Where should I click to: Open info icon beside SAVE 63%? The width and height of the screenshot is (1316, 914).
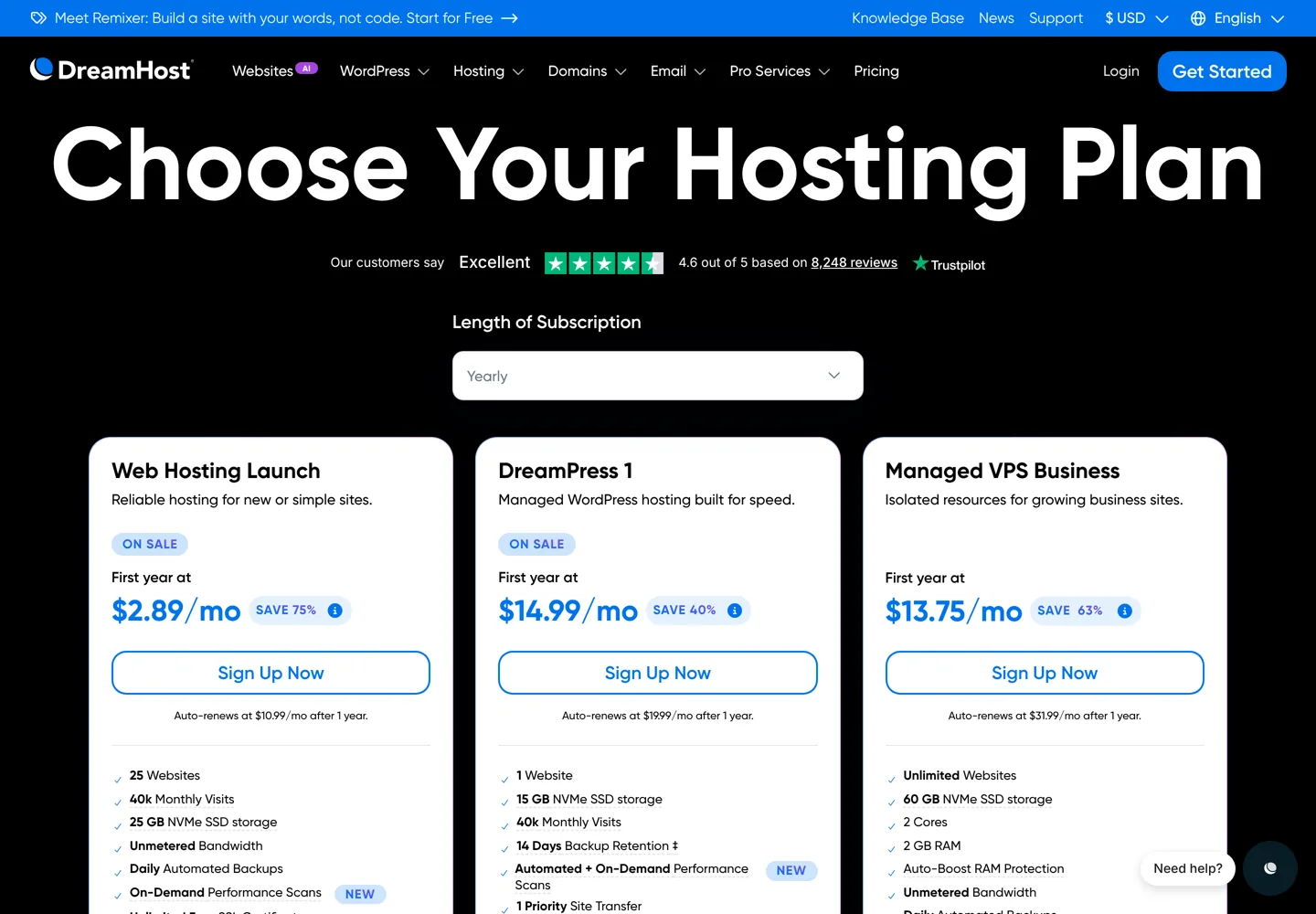[1125, 611]
